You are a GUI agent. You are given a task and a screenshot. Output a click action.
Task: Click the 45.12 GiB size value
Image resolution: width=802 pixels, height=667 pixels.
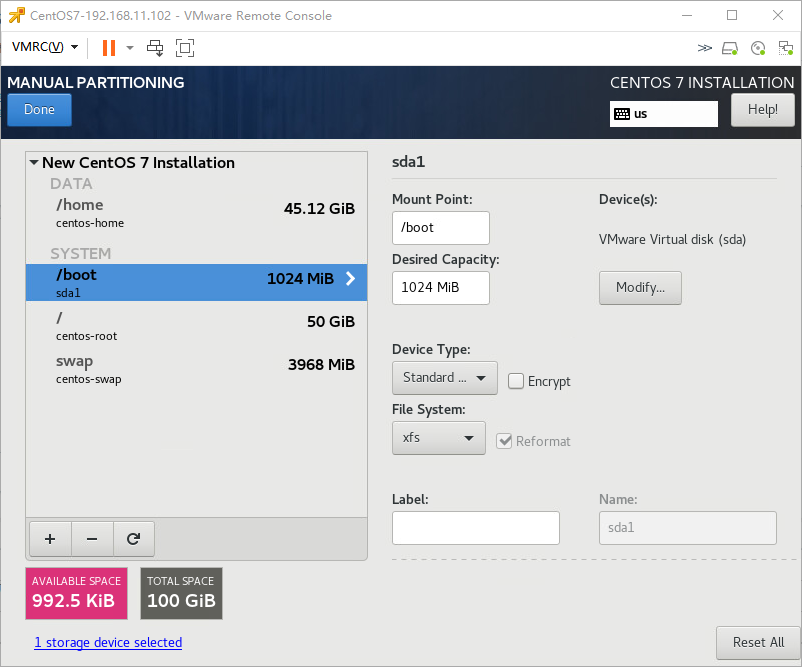tap(319, 209)
